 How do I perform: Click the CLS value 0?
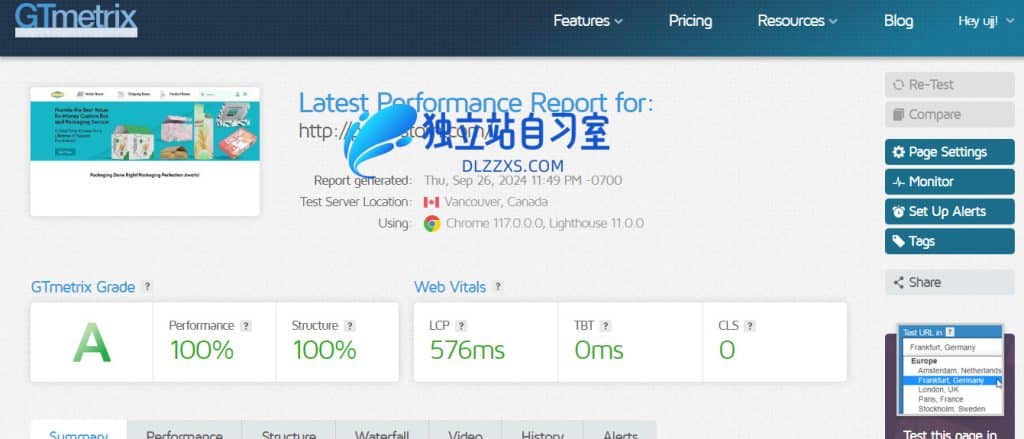[x=727, y=350]
